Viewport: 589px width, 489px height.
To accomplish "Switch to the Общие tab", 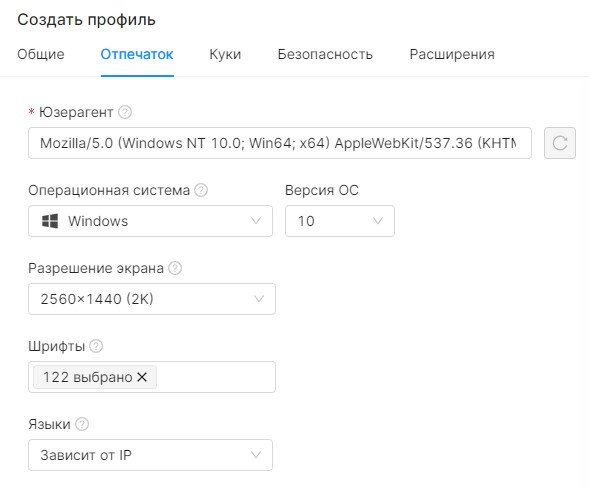I will (x=41, y=54).
